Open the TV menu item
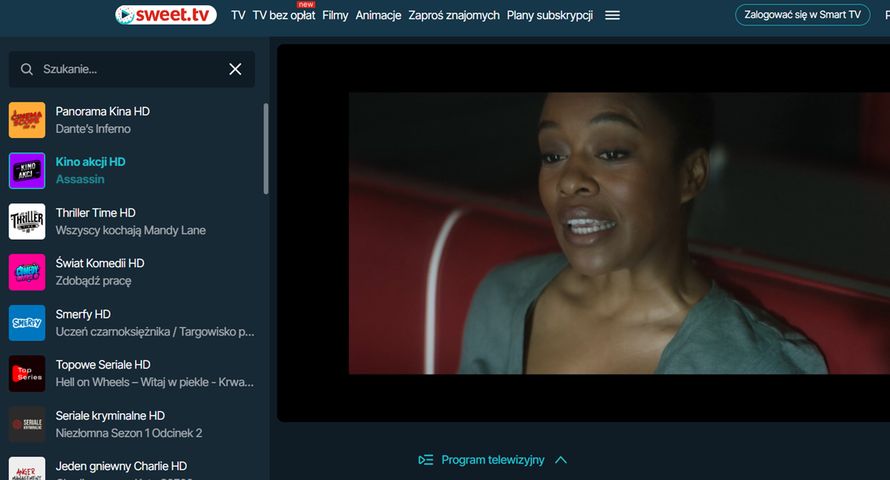 click(x=238, y=15)
